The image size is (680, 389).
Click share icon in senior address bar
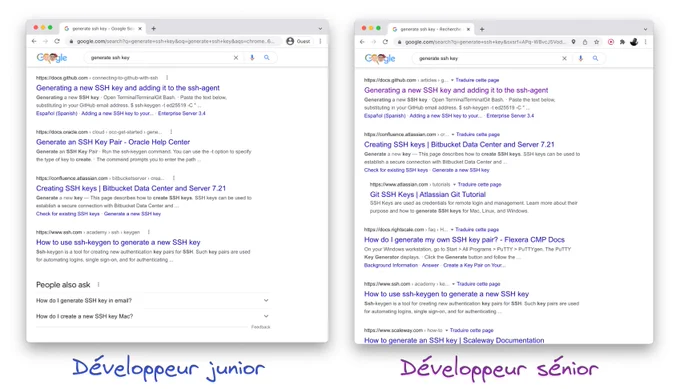click(585, 42)
